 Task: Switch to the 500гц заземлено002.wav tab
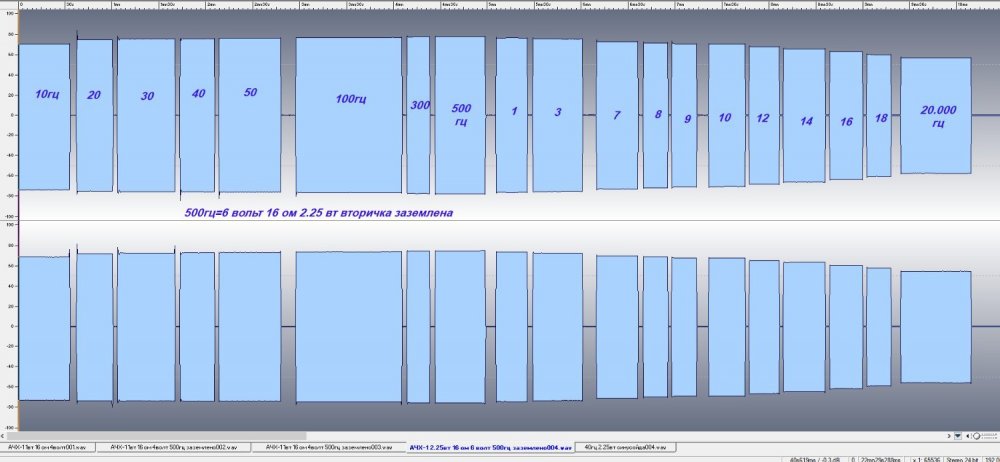pos(177,447)
